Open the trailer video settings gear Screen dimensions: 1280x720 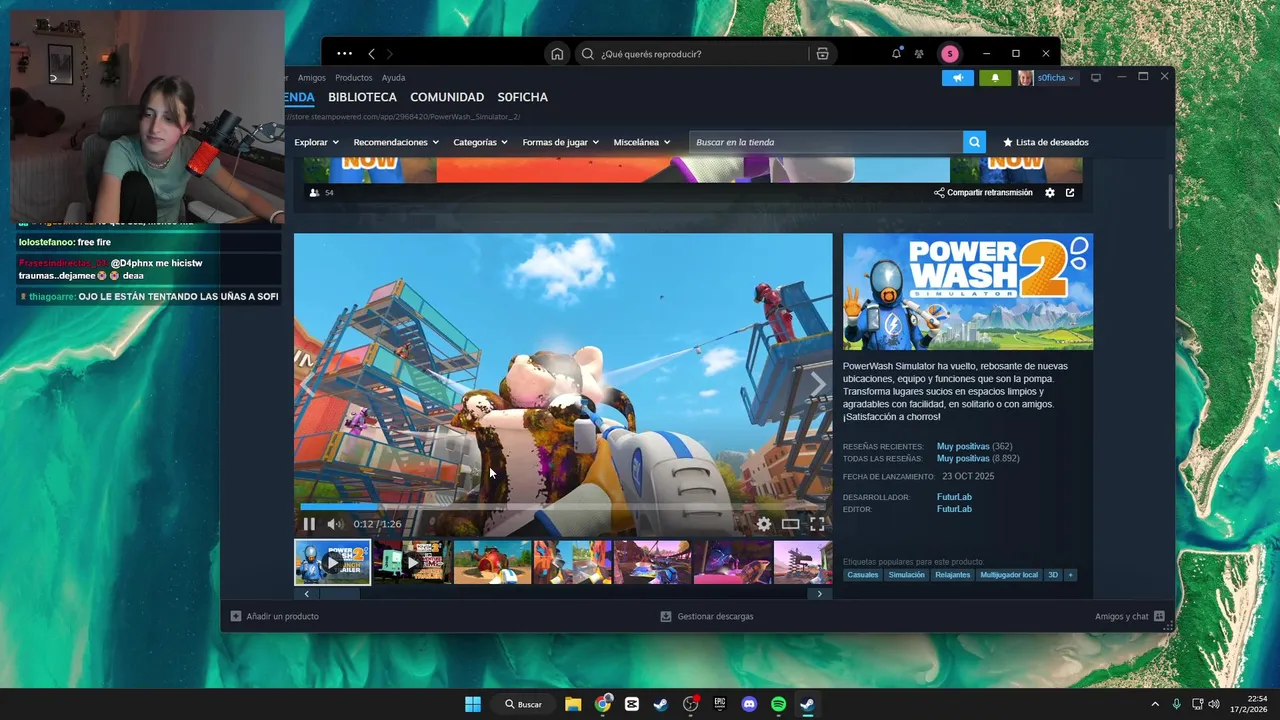(763, 524)
